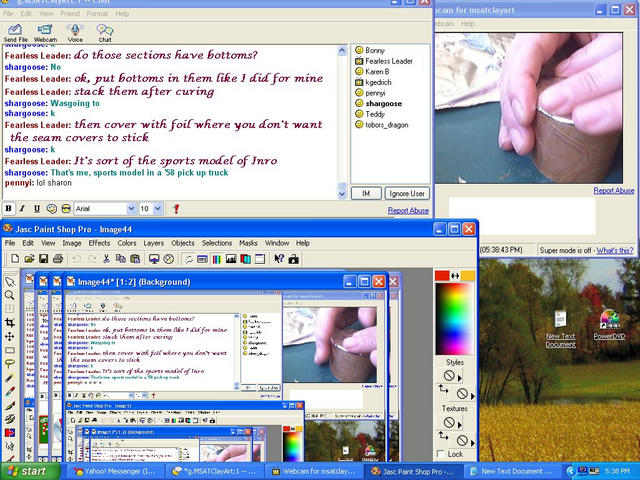Select the Arrow tool in tool palette
Image resolution: width=640 pixels, height=480 pixels.
[x=10, y=282]
